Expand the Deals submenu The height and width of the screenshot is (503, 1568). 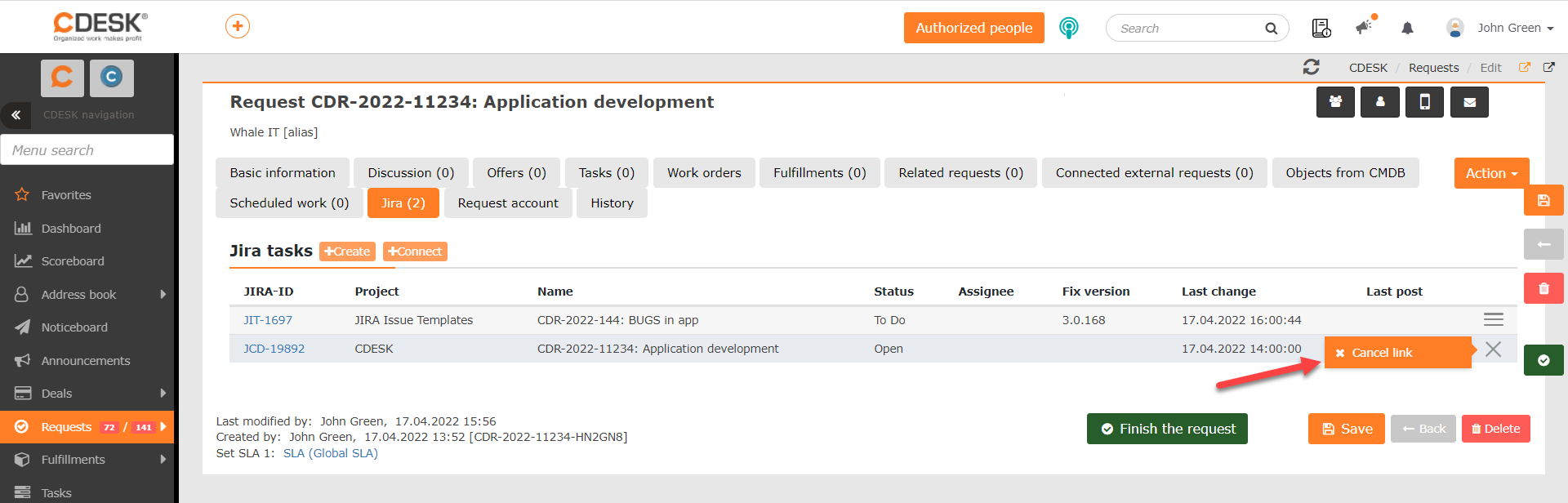(x=163, y=393)
